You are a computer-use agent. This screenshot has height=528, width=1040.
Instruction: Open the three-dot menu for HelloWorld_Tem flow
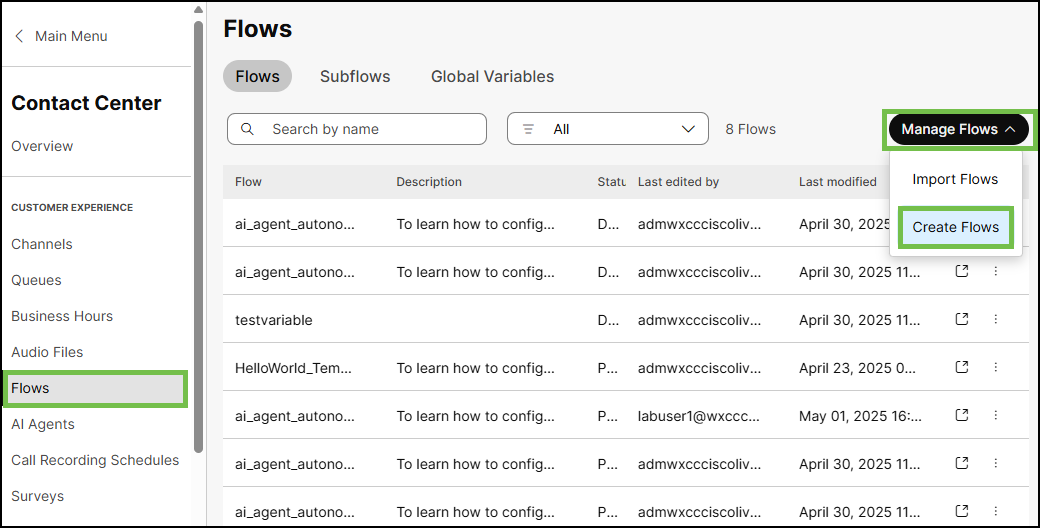[995, 367]
